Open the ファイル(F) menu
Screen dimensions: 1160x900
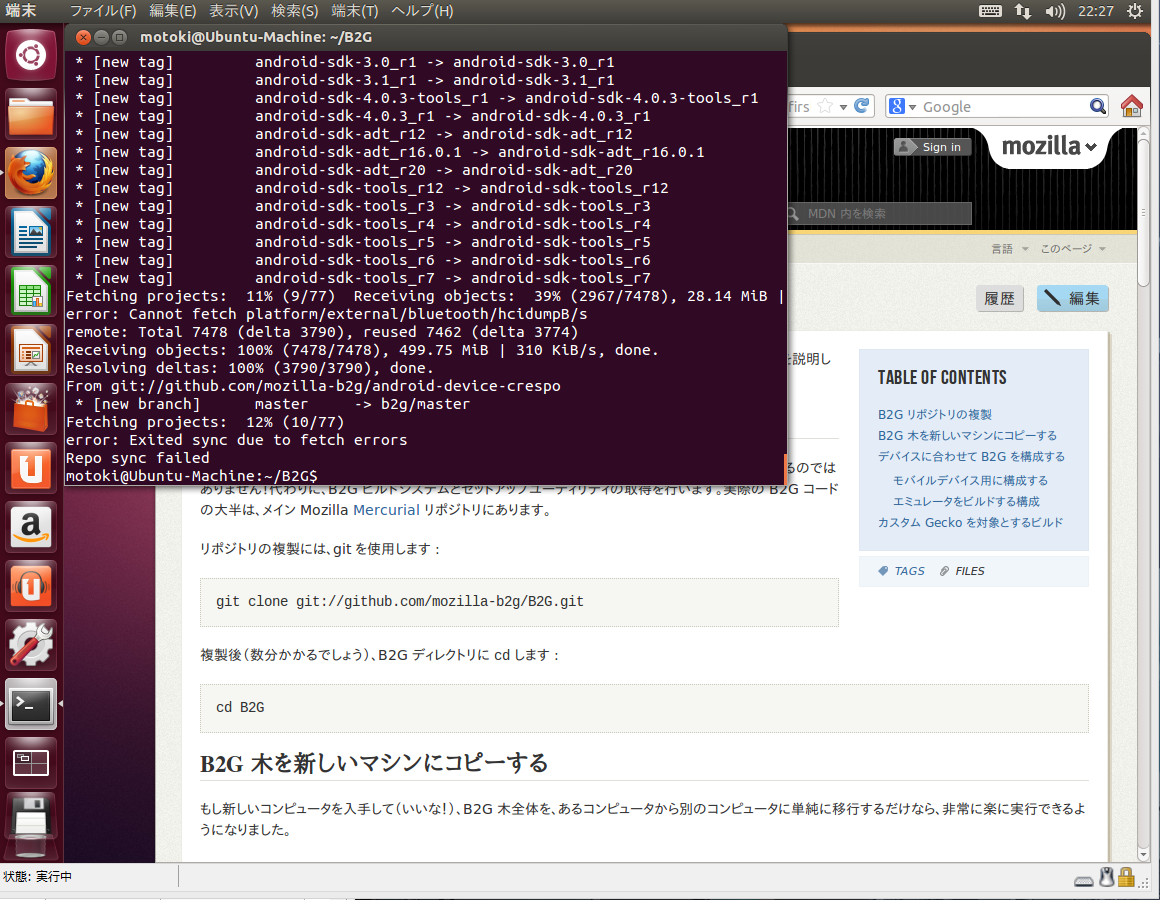point(103,11)
